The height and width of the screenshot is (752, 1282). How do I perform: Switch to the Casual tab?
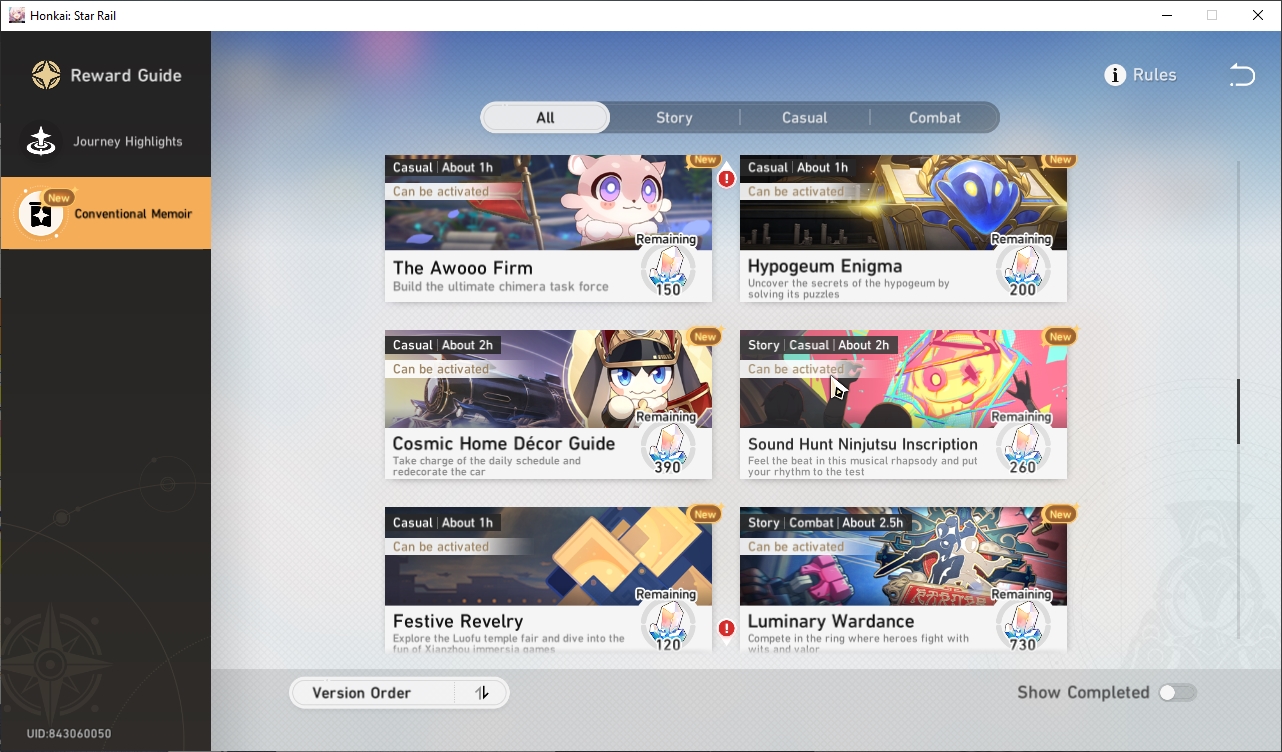point(805,118)
